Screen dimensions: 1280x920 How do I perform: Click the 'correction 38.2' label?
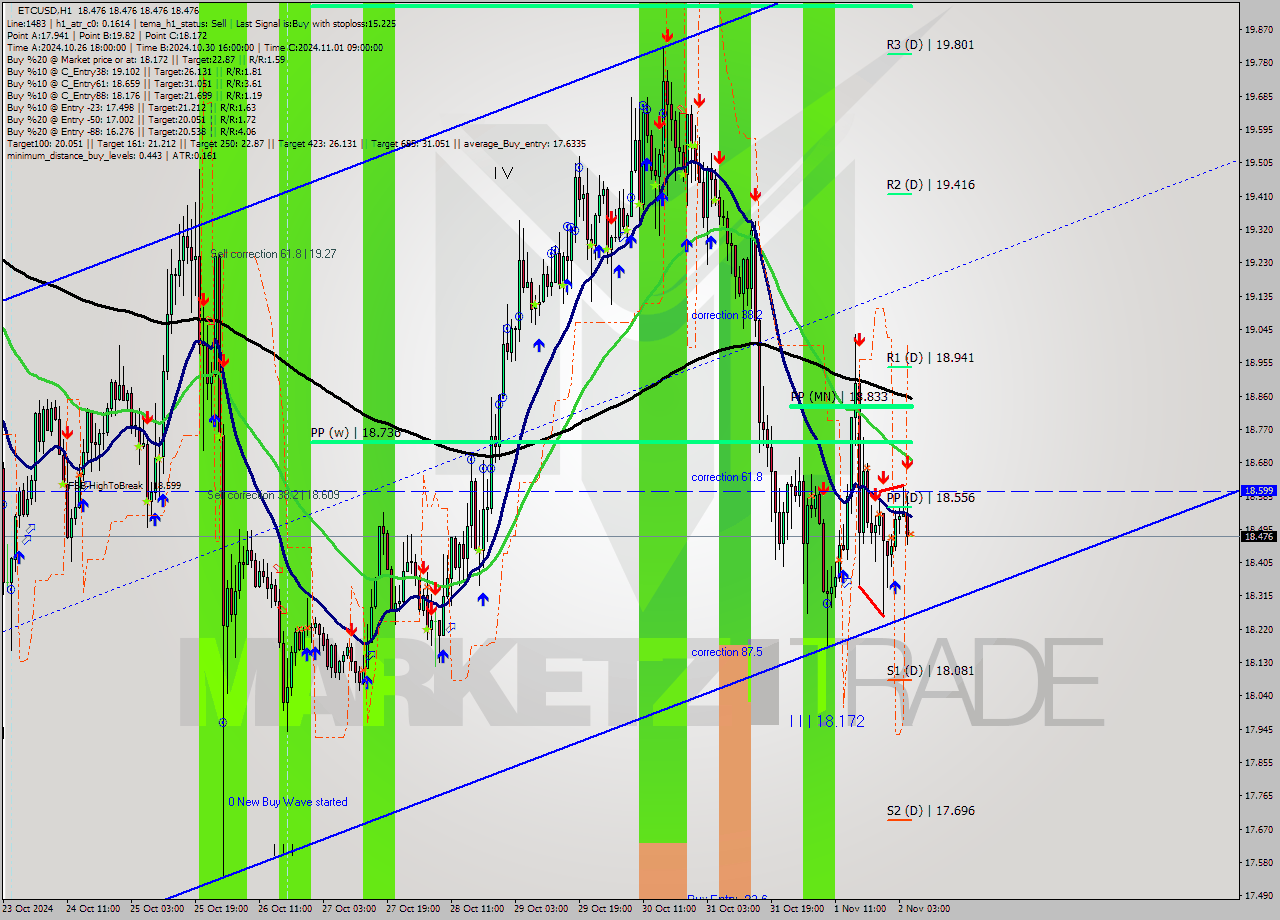click(x=727, y=315)
